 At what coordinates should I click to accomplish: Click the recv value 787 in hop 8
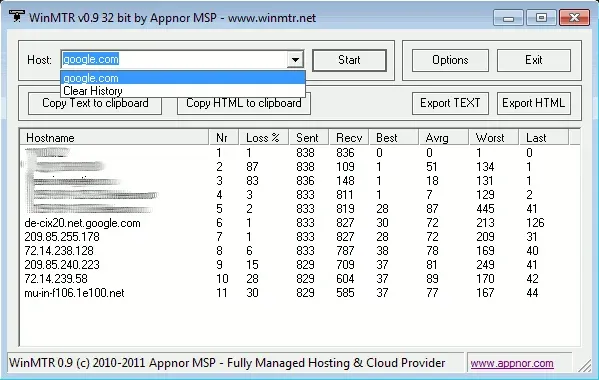tap(345, 251)
